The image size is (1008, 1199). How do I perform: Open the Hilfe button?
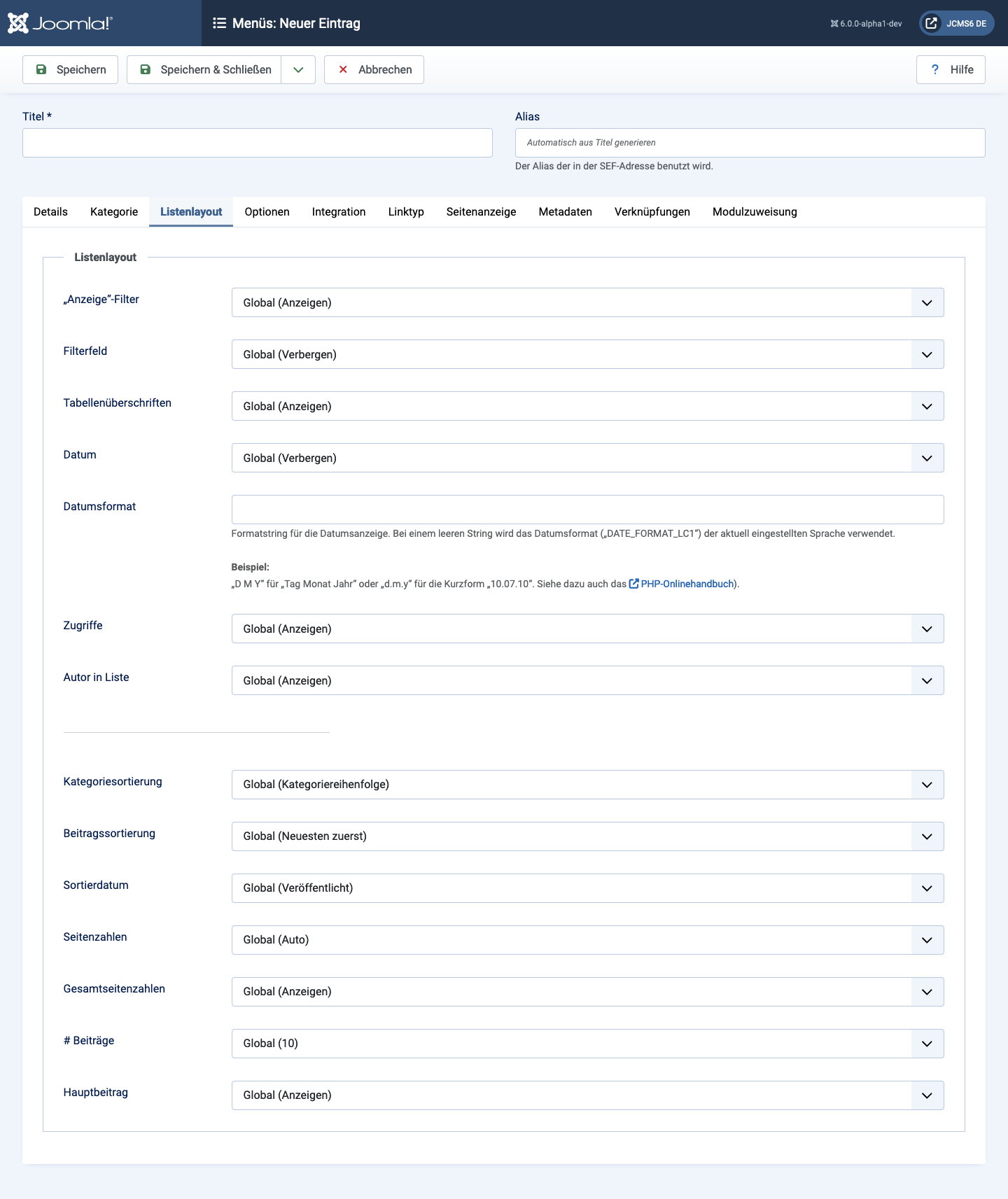(x=951, y=69)
